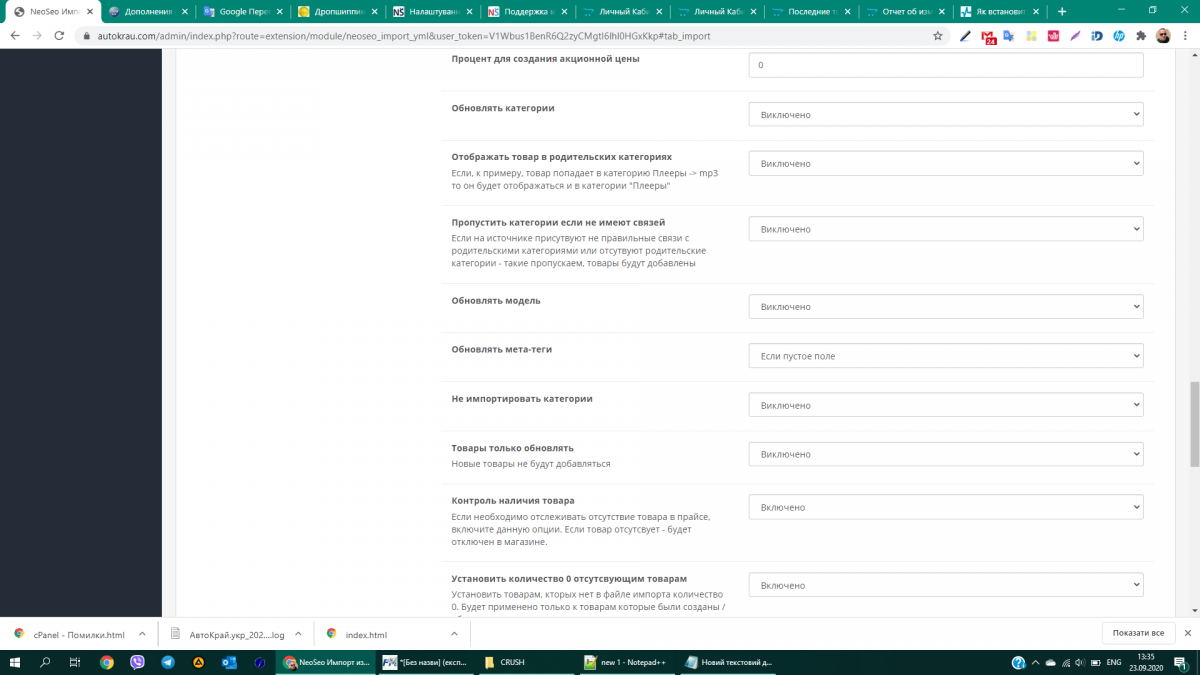Click the purple feather extension icon
The width and height of the screenshot is (1200, 675).
click(1075, 35)
